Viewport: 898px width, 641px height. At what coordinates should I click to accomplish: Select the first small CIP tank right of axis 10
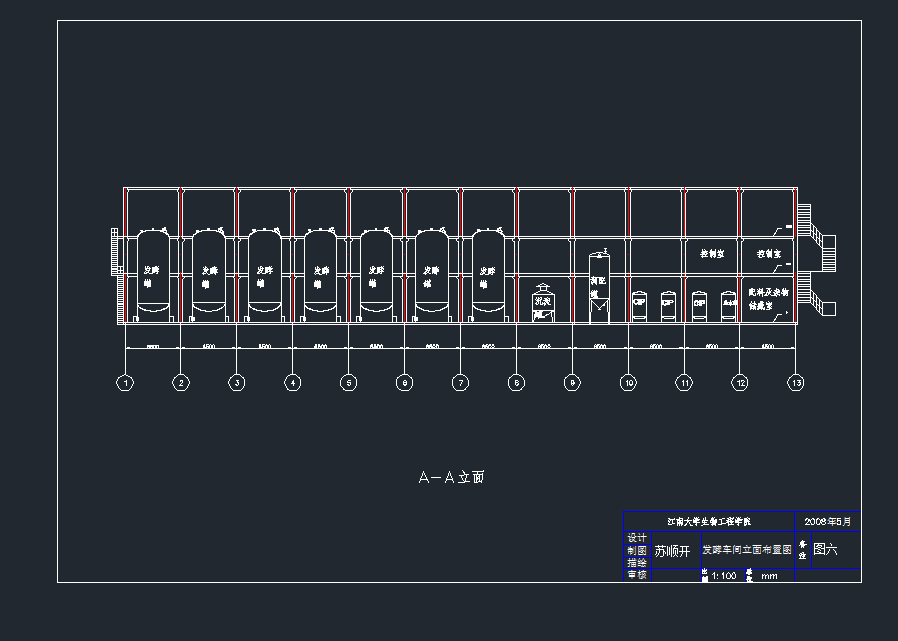click(x=639, y=304)
